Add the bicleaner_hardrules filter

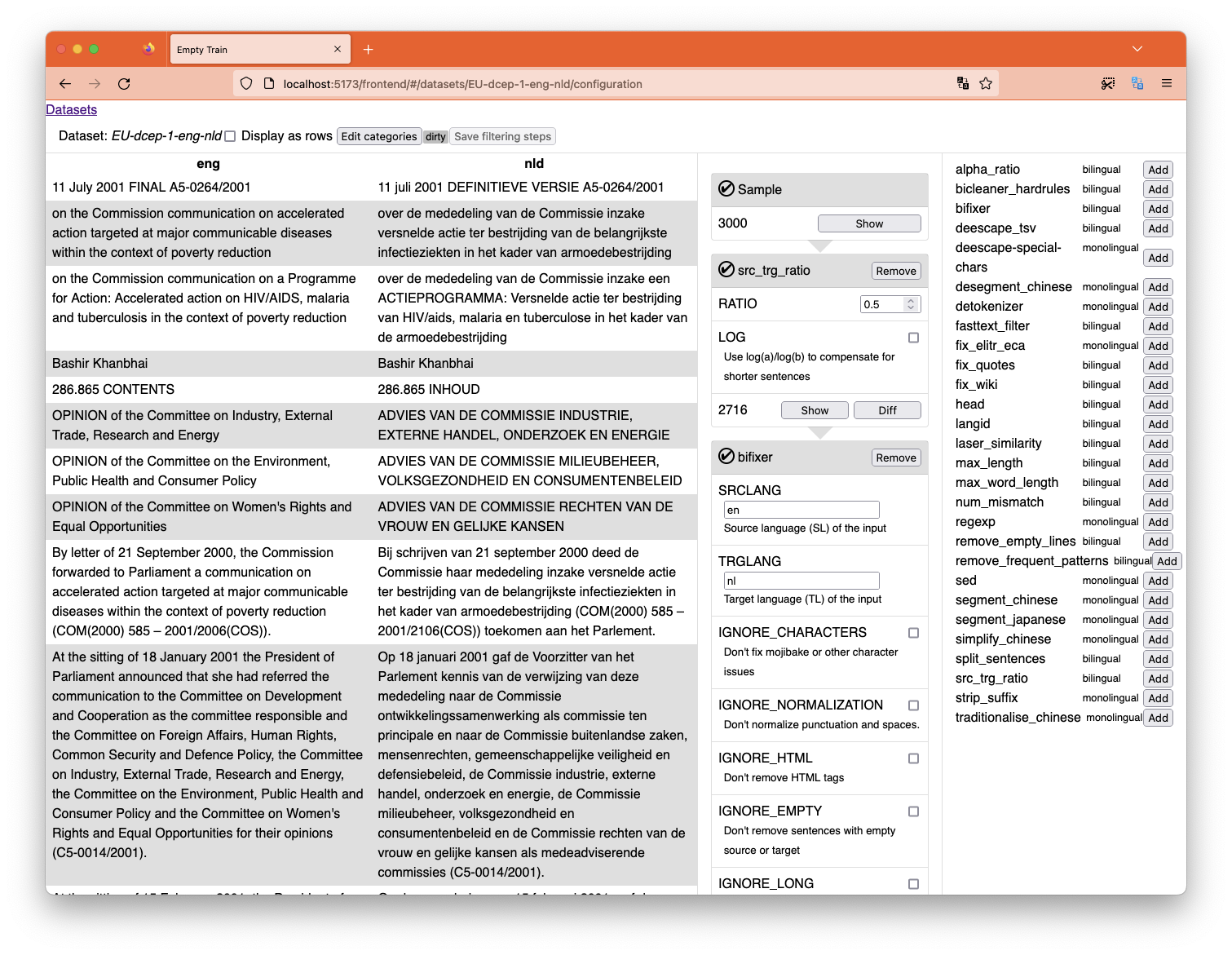[1158, 189]
